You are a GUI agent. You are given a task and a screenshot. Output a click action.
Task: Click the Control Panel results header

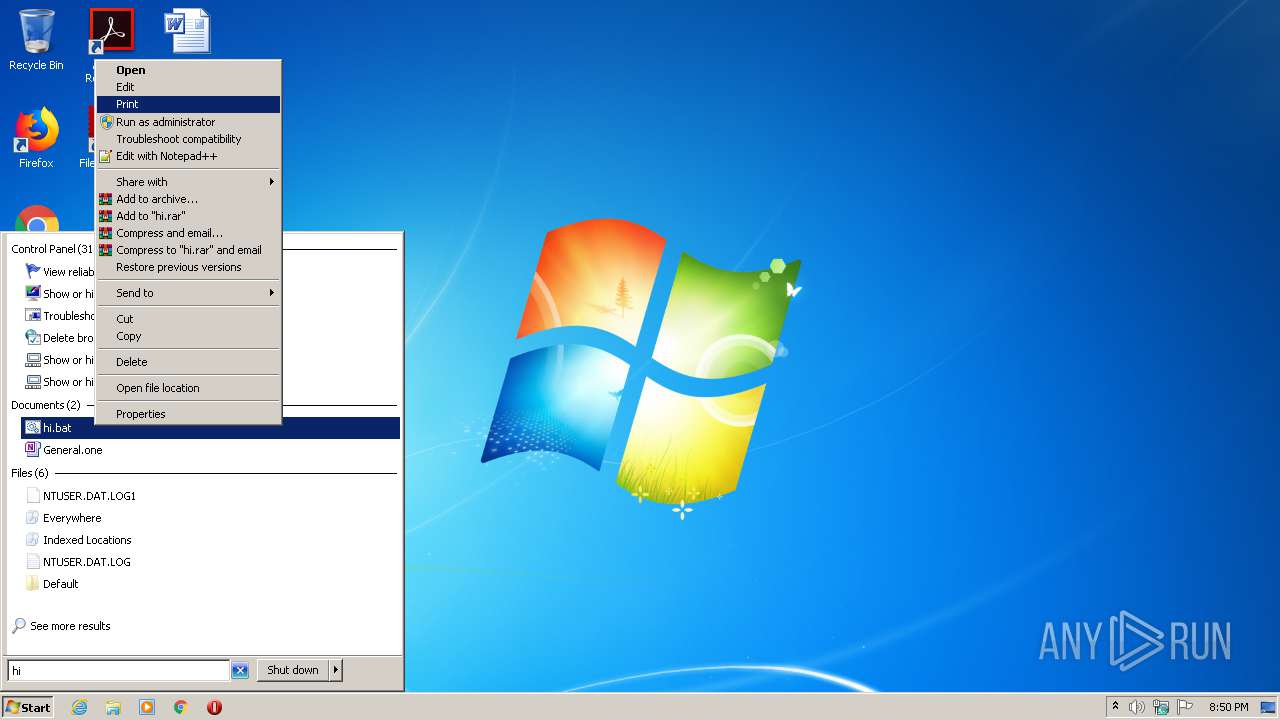[52, 249]
